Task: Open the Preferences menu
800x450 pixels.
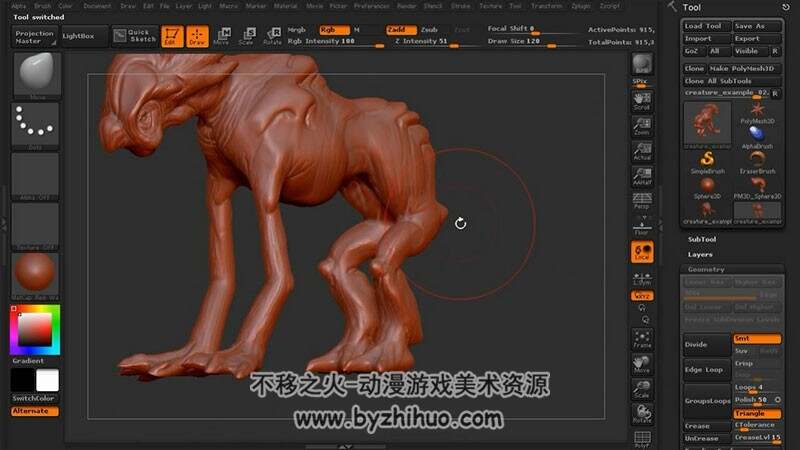Action: point(371,6)
